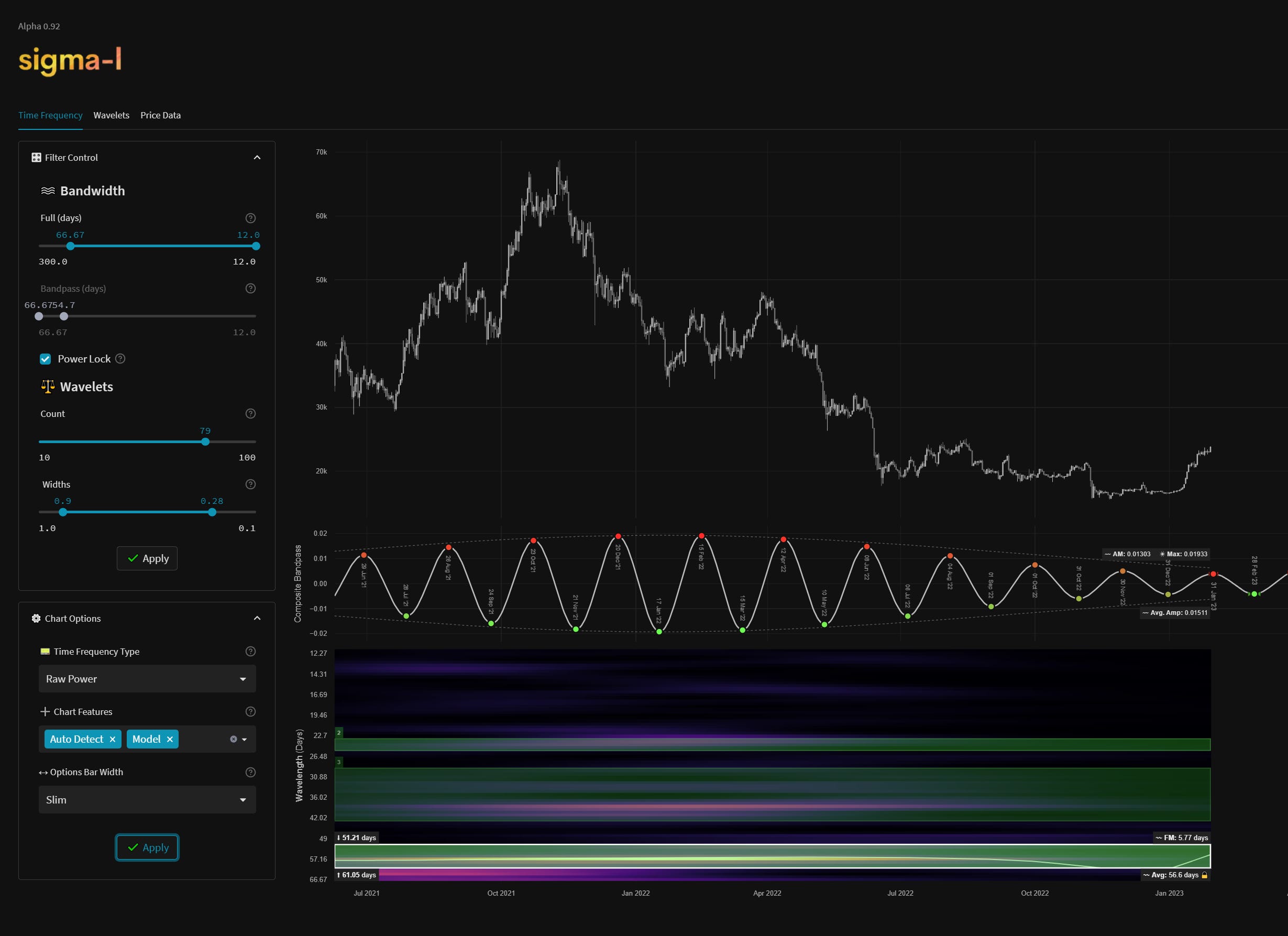The height and width of the screenshot is (936, 1288).
Task: Remove the Model chart feature tag
Action: (x=170, y=740)
